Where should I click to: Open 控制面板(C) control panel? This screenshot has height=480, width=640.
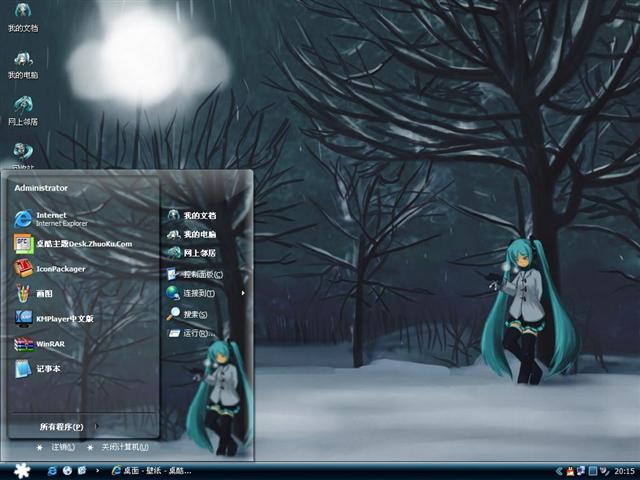click(195, 274)
